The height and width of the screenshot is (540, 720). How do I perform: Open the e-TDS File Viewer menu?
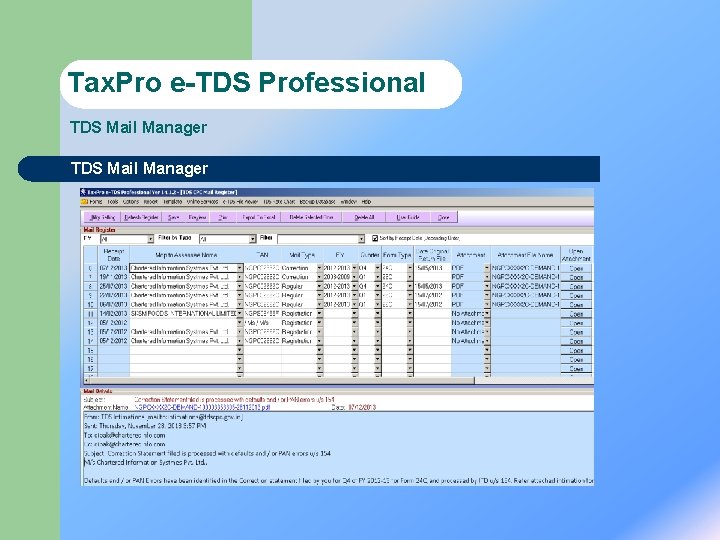(x=241, y=202)
